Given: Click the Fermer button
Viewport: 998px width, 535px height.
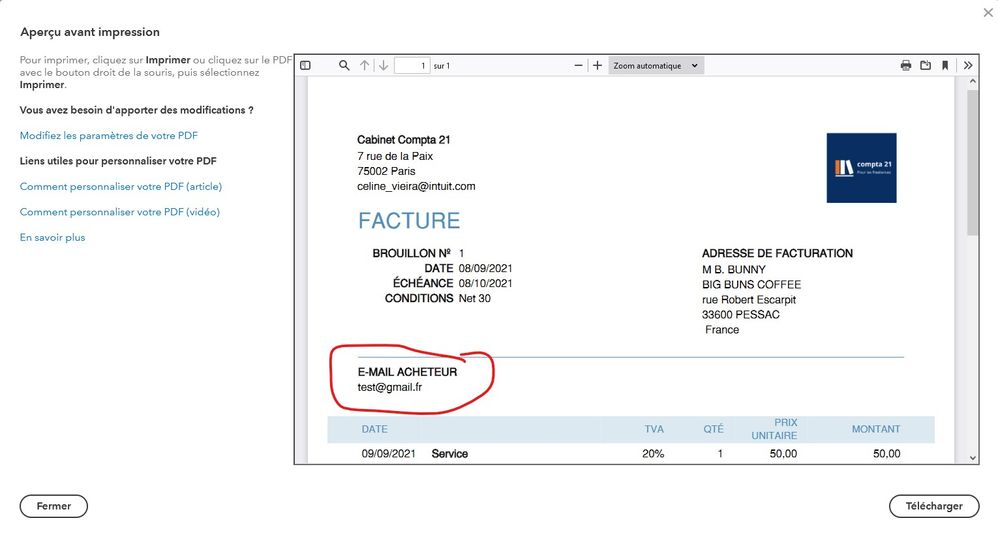Looking at the screenshot, I should [x=53, y=506].
